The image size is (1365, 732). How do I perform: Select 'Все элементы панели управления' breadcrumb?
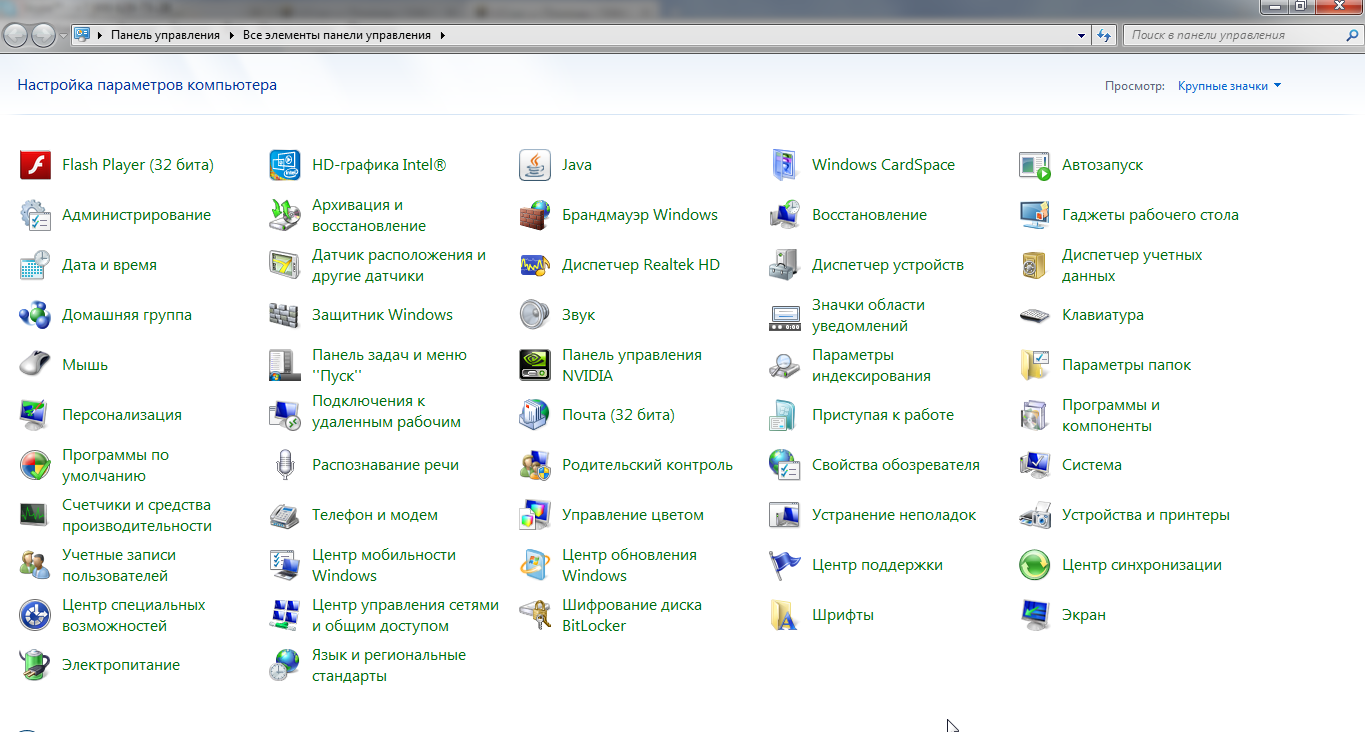[x=337, y=35]
